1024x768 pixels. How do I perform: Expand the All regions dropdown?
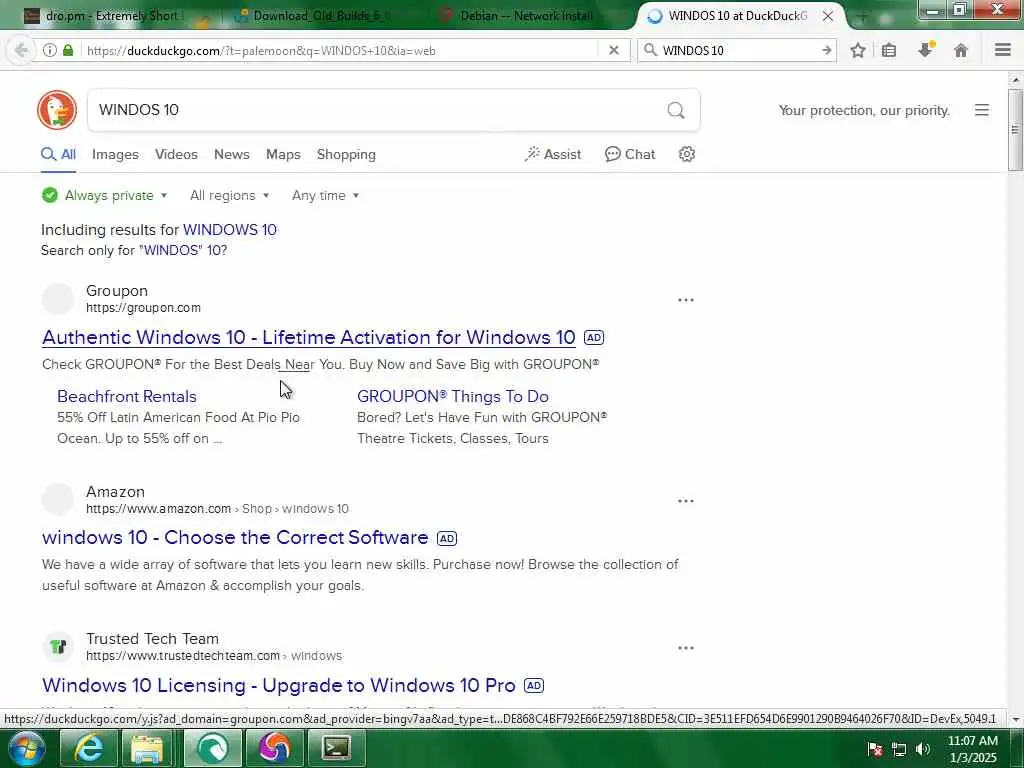229,195
